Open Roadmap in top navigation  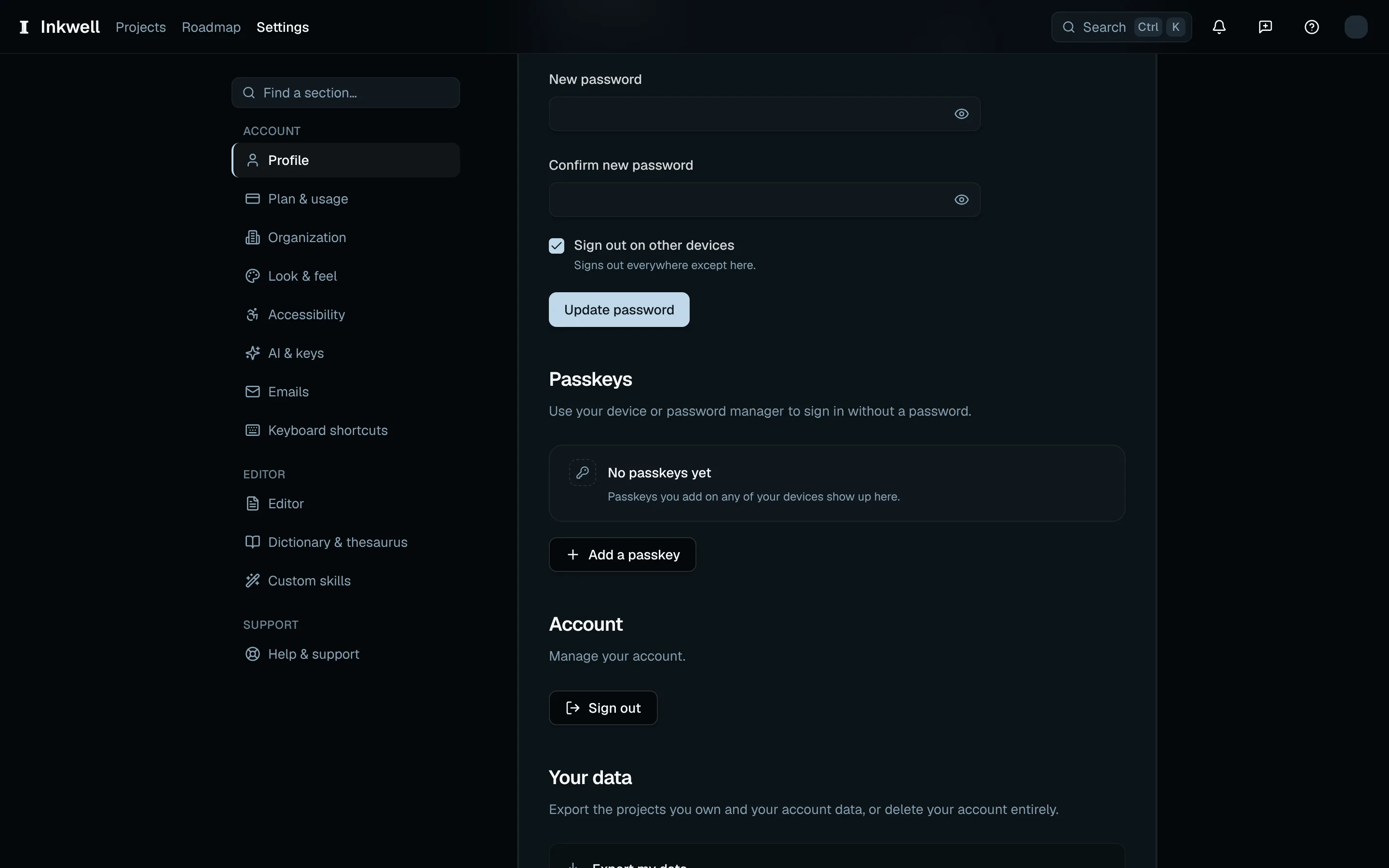(211, 27)
